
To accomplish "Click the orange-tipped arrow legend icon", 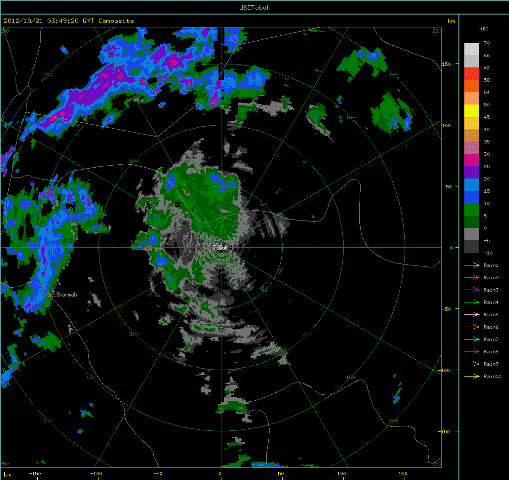I will pyautogui.click(x=471, y=327).
